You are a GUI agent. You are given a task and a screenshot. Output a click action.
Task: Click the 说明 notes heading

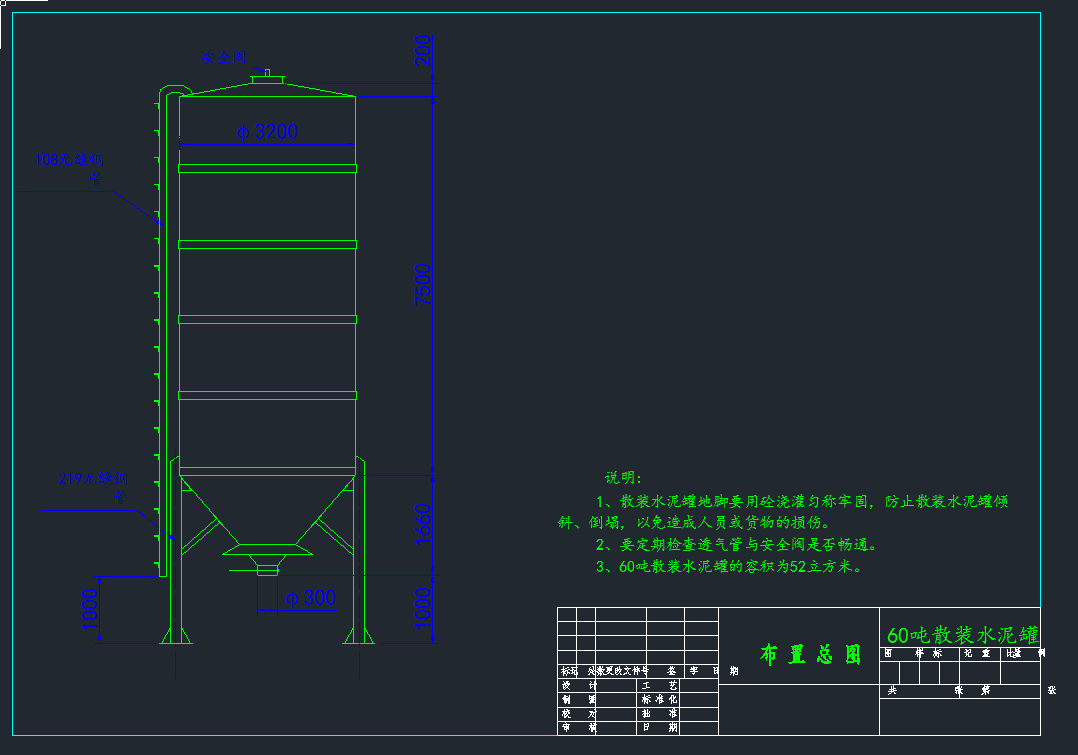click(623, 479)
